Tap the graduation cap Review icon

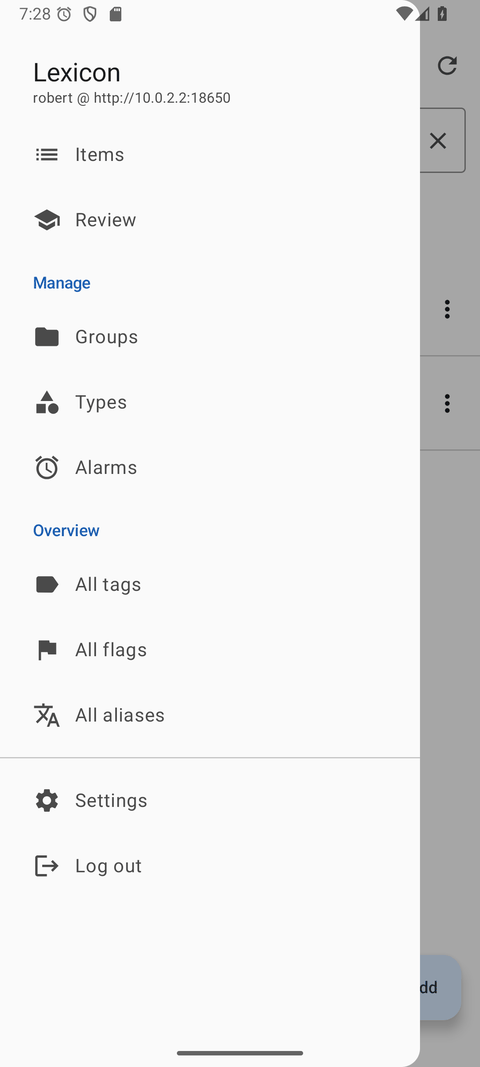47,220
